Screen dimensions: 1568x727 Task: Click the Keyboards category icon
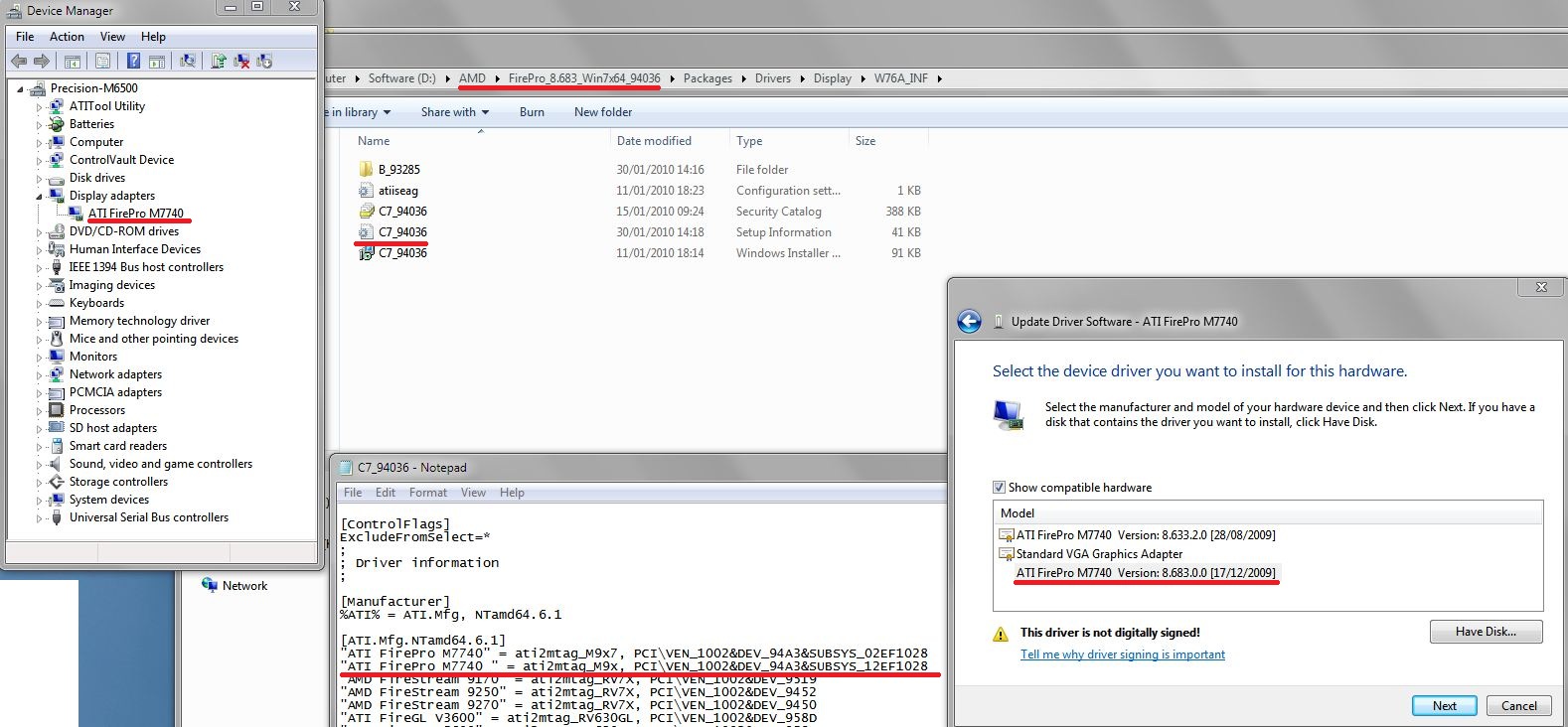pos(57,303)
